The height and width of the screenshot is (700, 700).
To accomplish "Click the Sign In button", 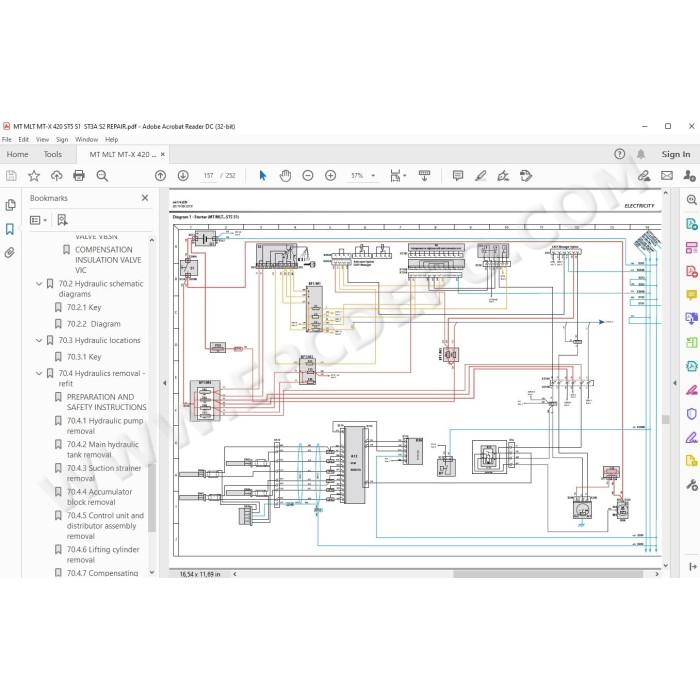I will (x=675, y=154).
